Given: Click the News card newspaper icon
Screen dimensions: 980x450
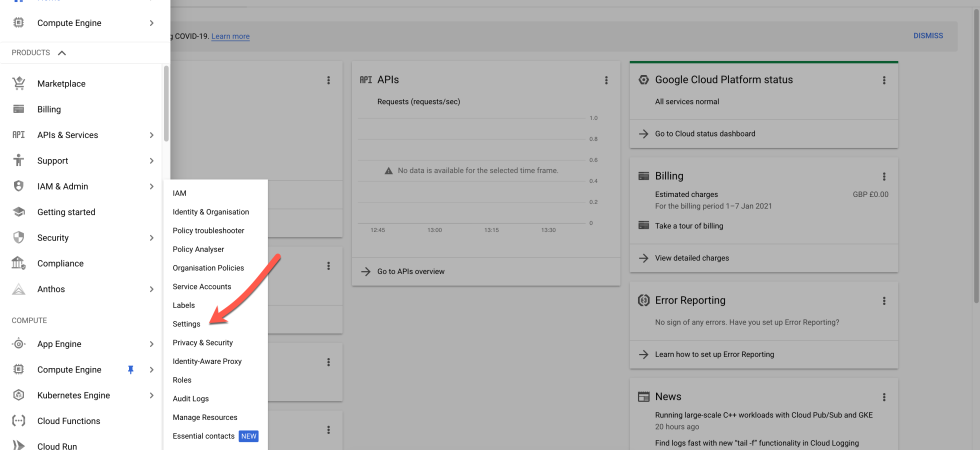Looking at the screenshot, I should coord(643,397).
